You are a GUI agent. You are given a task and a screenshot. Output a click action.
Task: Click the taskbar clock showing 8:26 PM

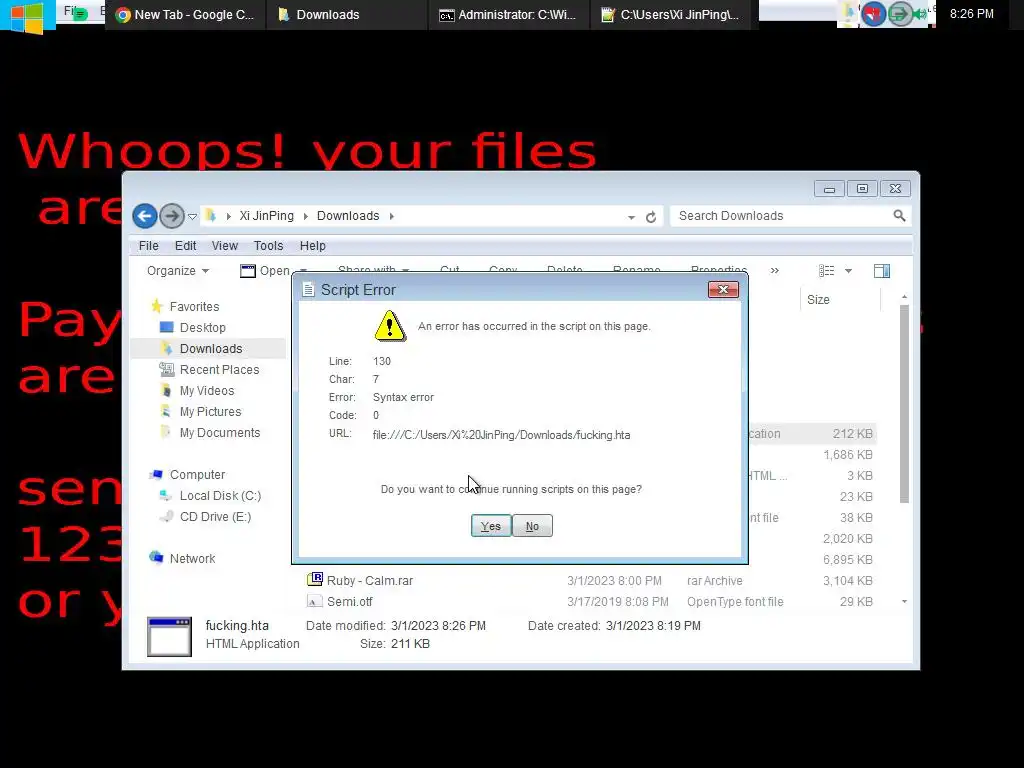(x=972, y=14)
